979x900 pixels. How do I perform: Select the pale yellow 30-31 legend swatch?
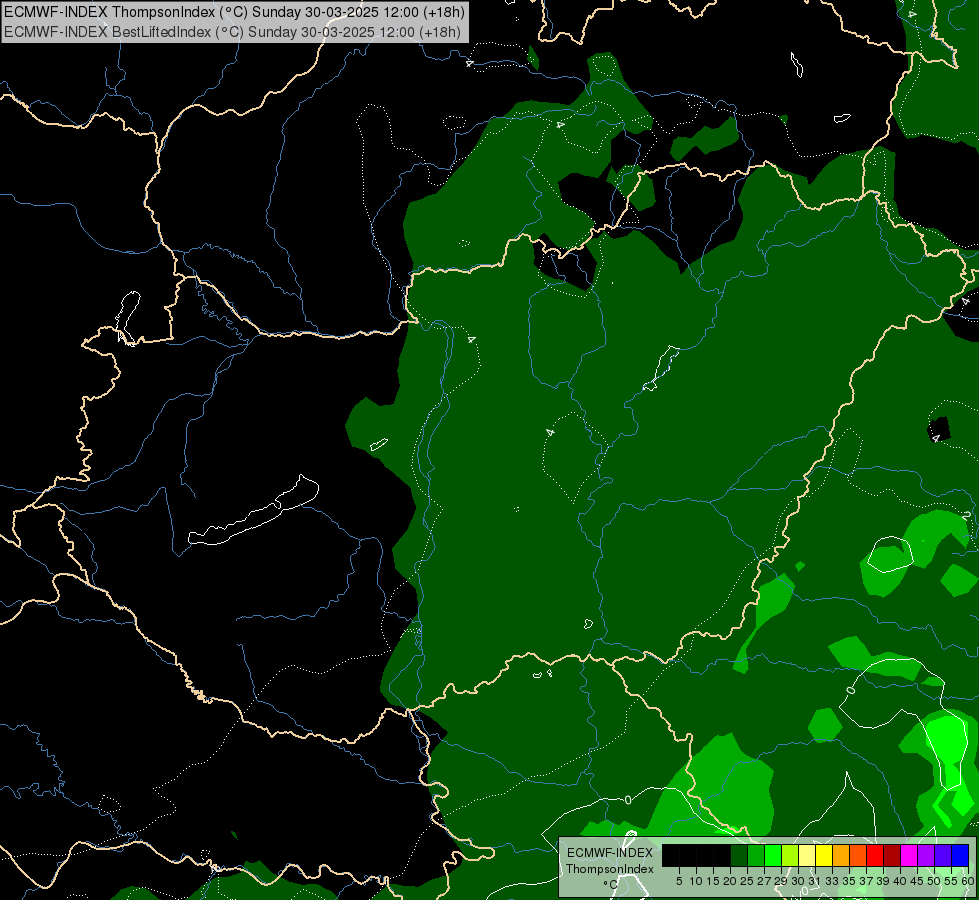tap(807, 855)
